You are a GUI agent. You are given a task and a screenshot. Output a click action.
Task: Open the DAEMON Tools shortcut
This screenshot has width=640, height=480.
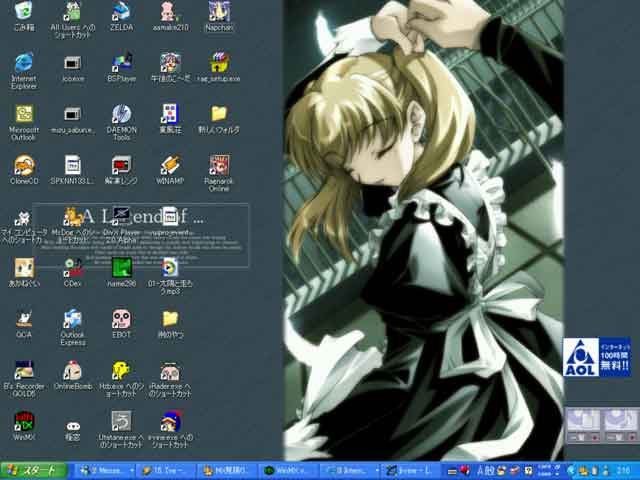click(x=121, y=116)
